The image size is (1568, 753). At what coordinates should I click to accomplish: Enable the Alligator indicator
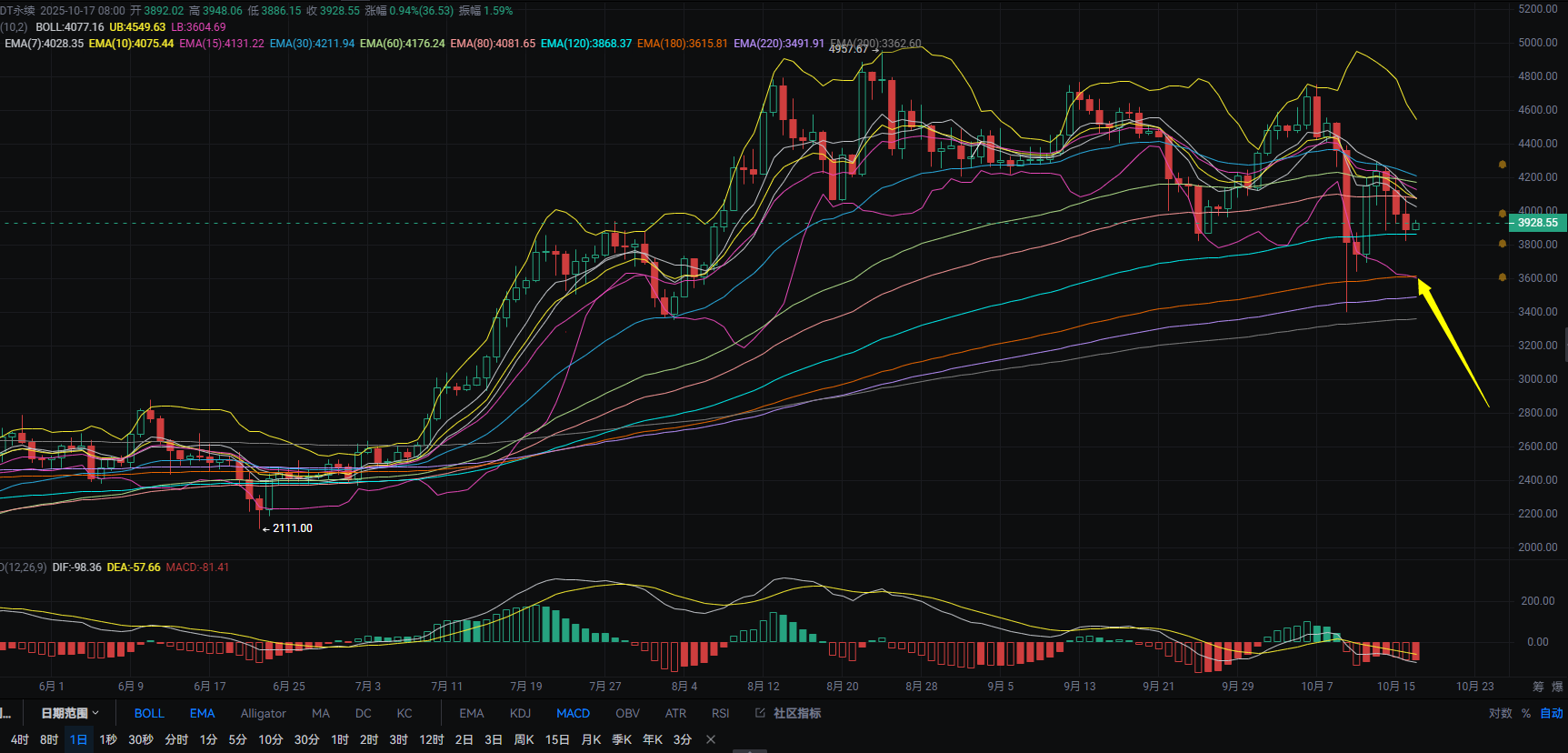pyautogui.click(x=263, y=713)
